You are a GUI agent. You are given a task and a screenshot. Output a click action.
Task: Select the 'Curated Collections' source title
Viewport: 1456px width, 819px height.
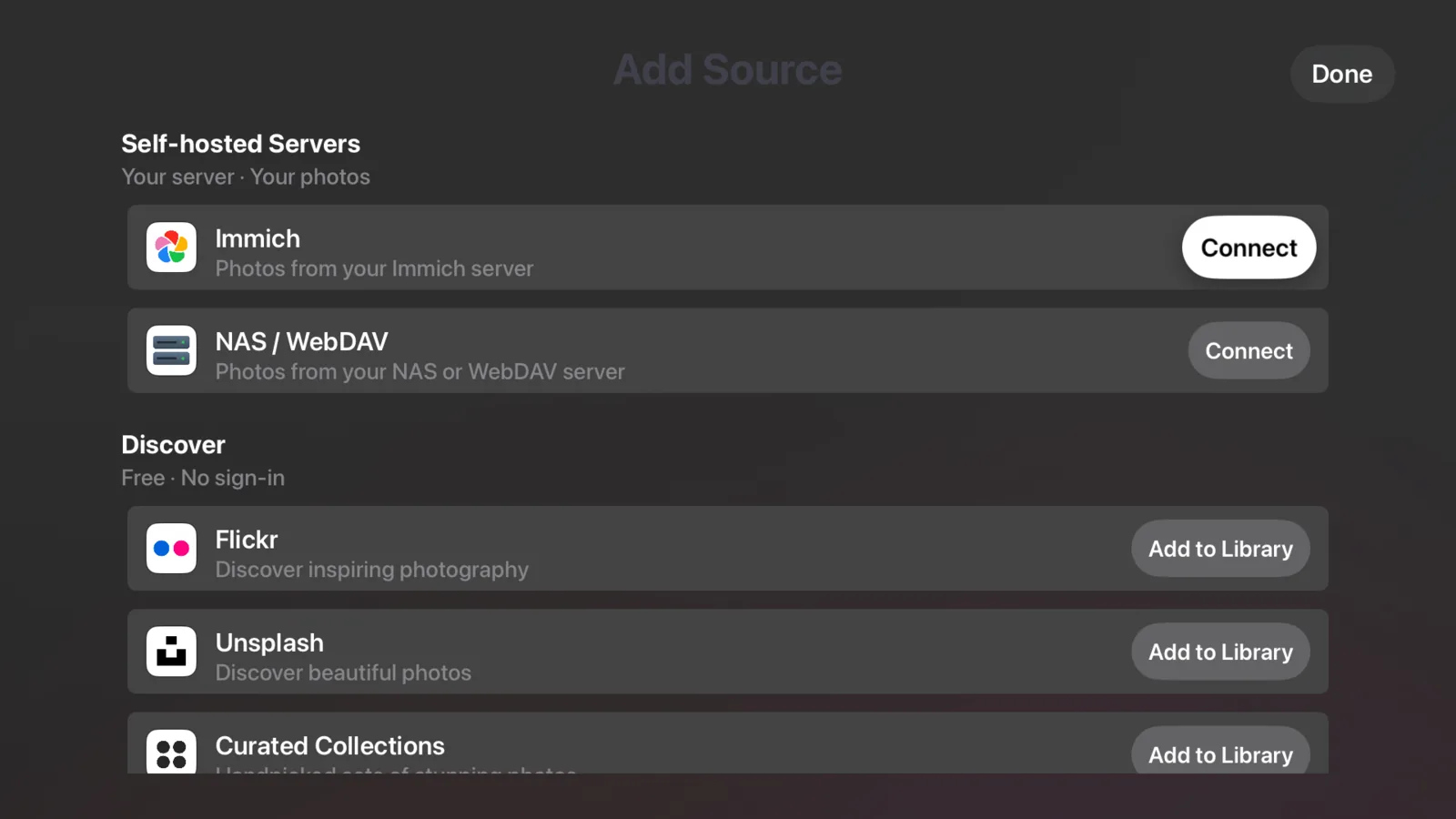tap(330, 745)
